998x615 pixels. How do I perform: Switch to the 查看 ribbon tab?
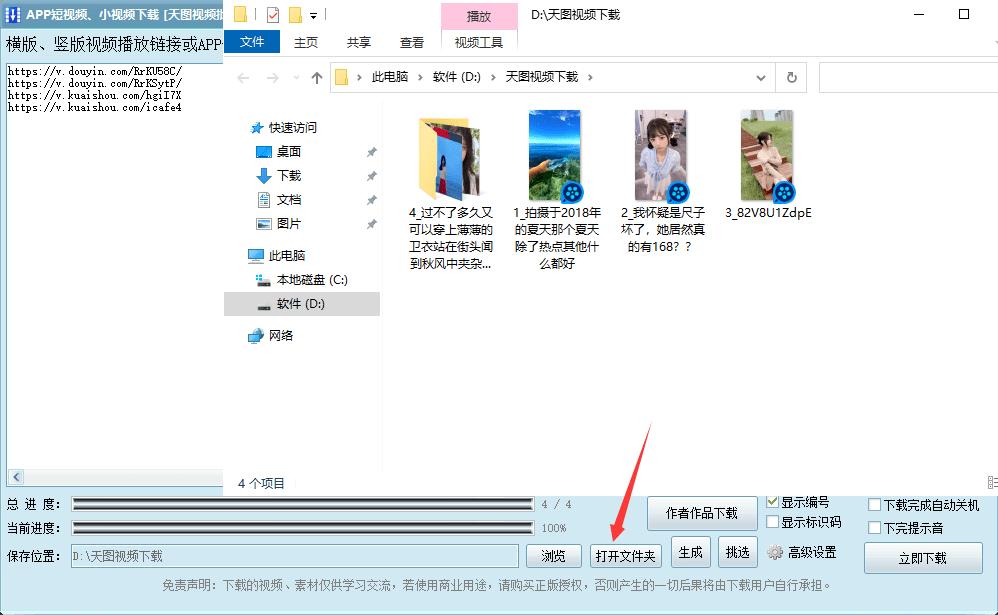412,43
